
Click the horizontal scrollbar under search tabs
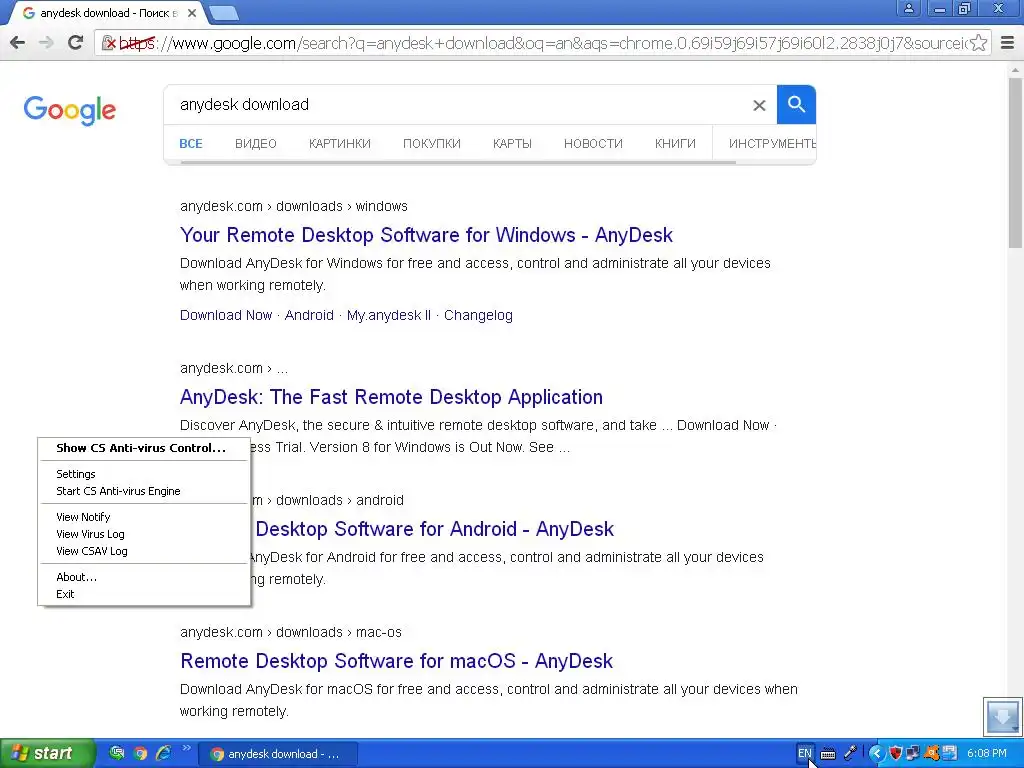[457, 163]
